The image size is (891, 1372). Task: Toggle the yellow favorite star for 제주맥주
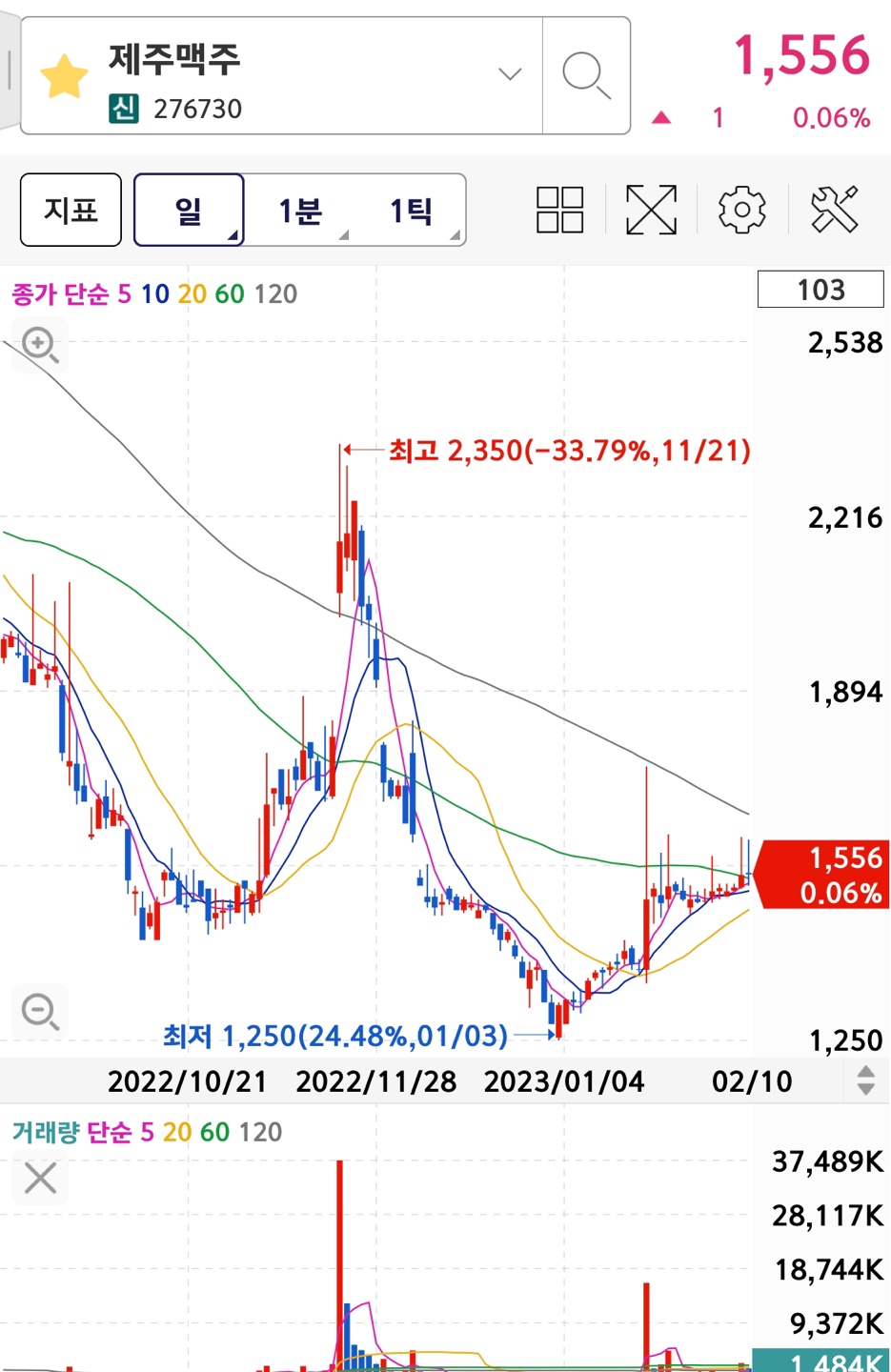tap(64, 77)
